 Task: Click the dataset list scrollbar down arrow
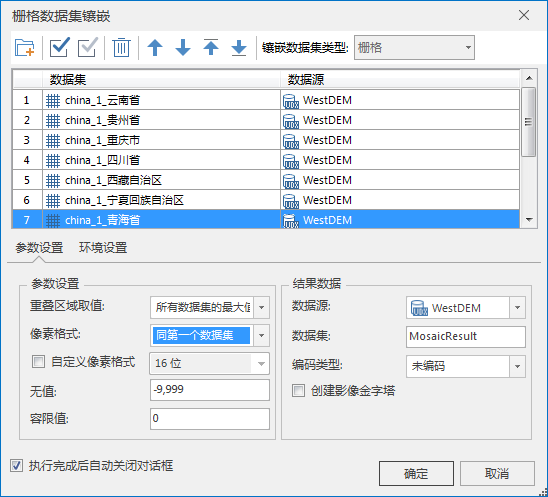(x=529, y=219)
